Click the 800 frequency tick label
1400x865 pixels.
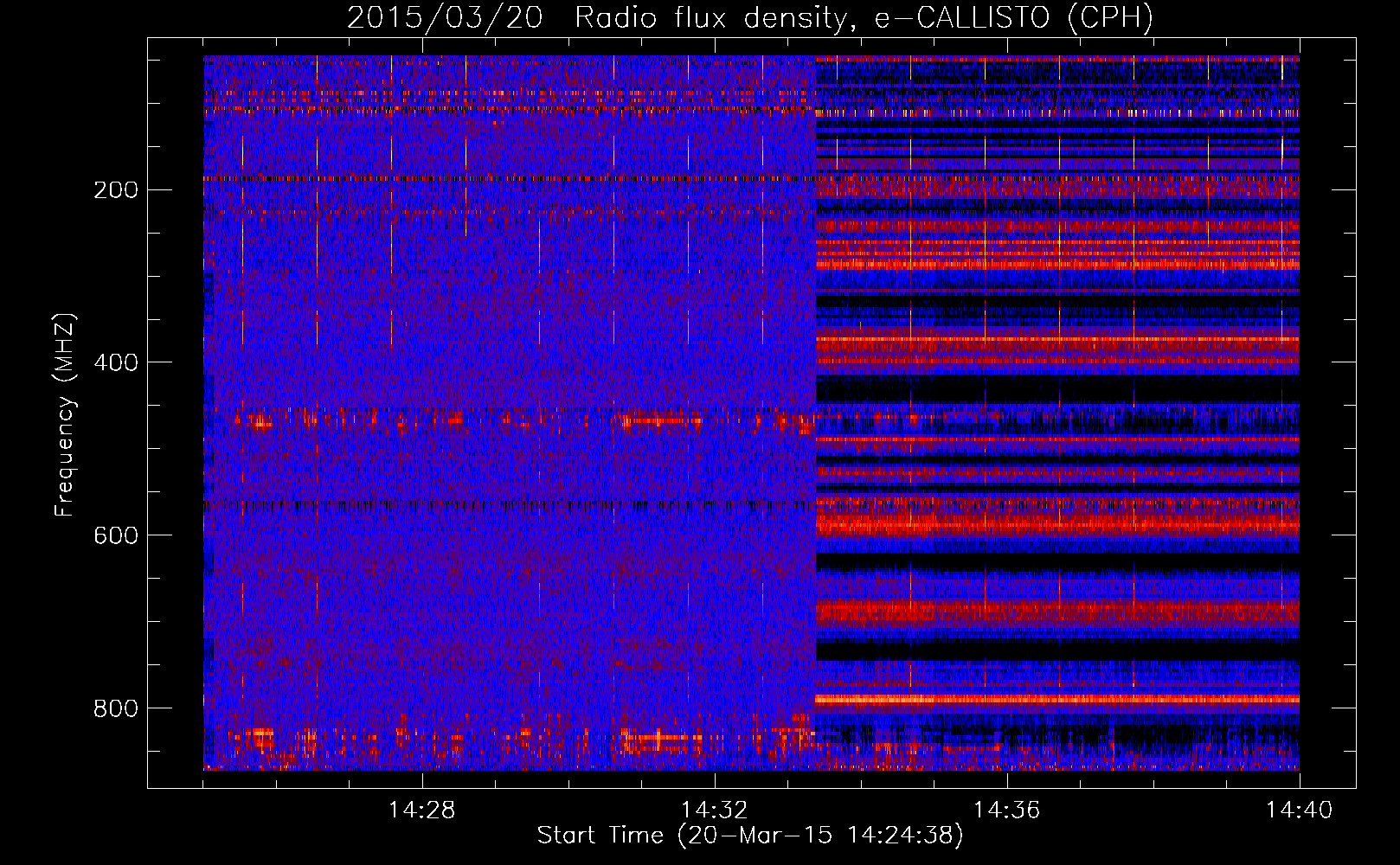115,708
